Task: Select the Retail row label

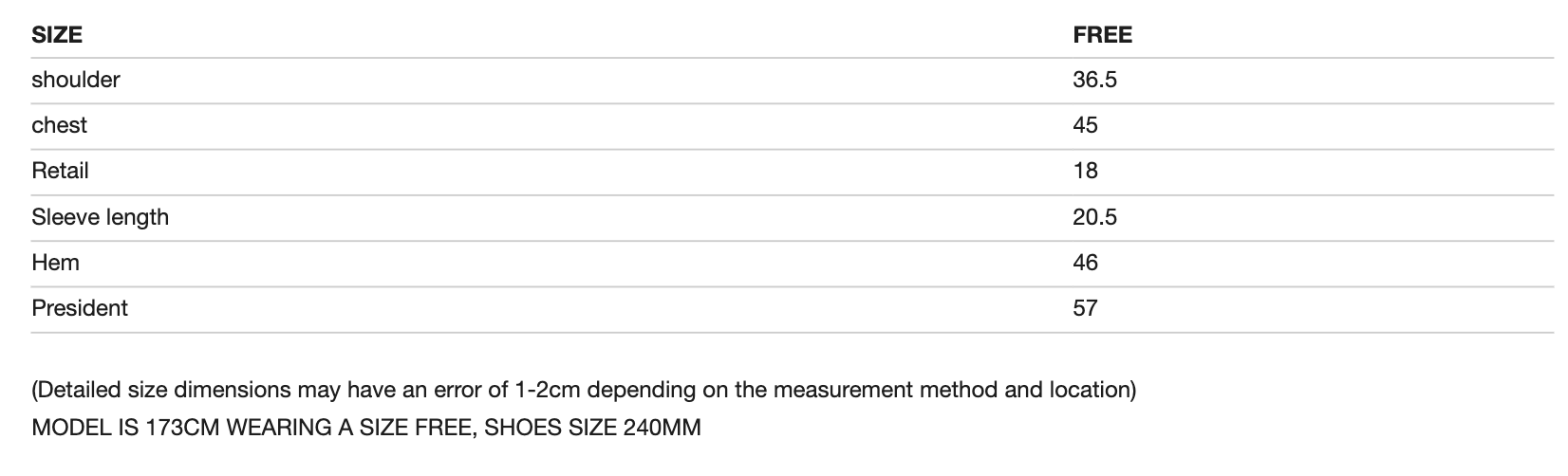Action: 60,171
